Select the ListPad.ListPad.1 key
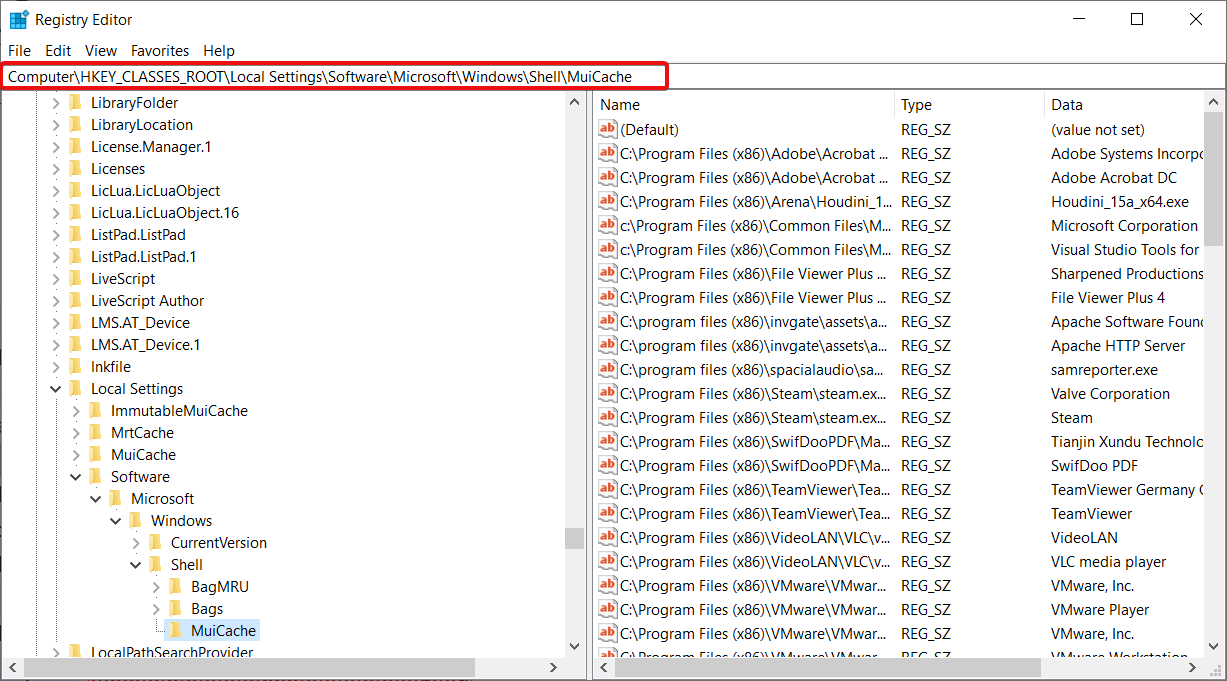 (x=143, y=257)
